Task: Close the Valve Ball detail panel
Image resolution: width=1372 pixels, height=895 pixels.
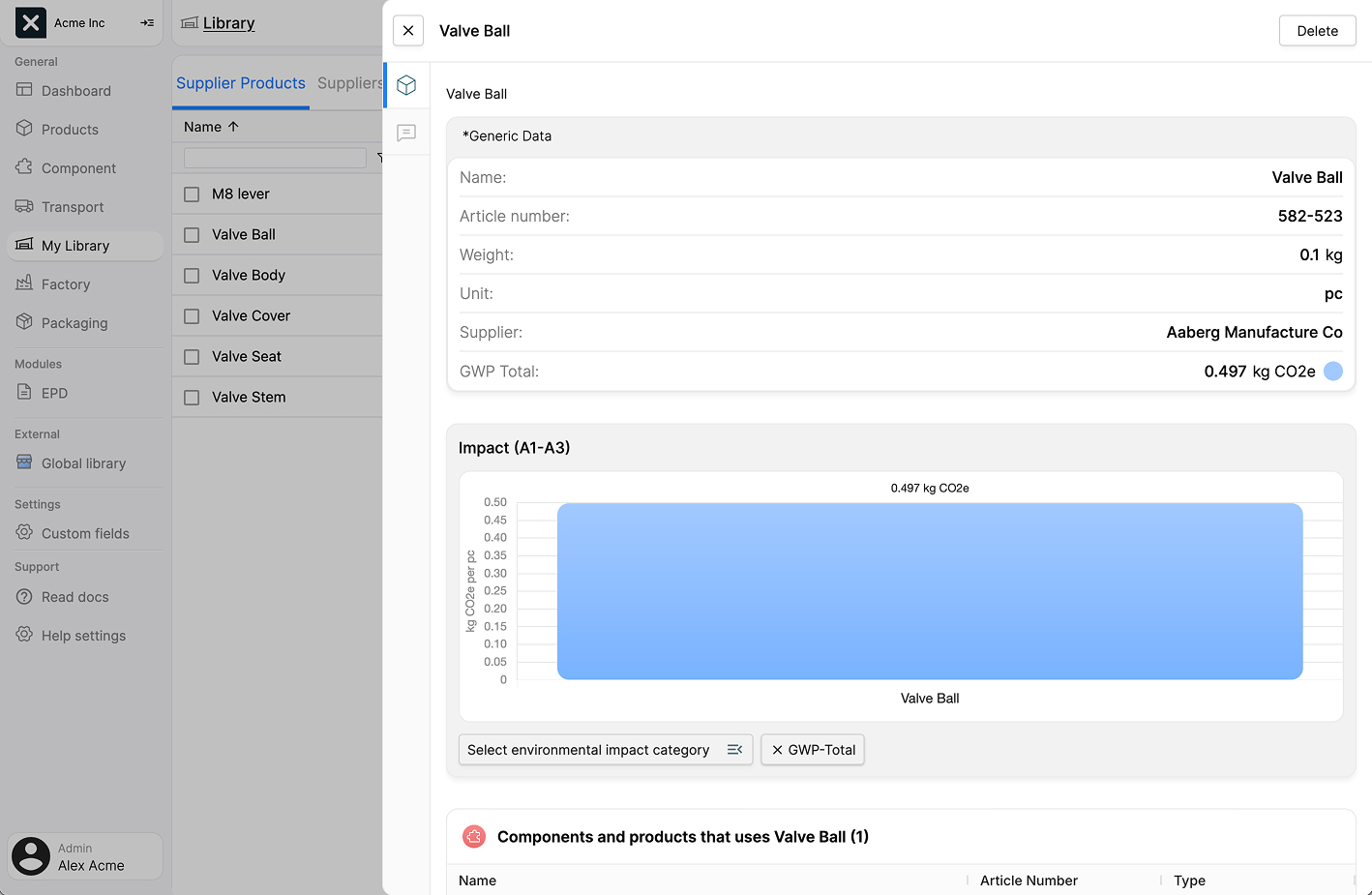Action: click(408, 30)
